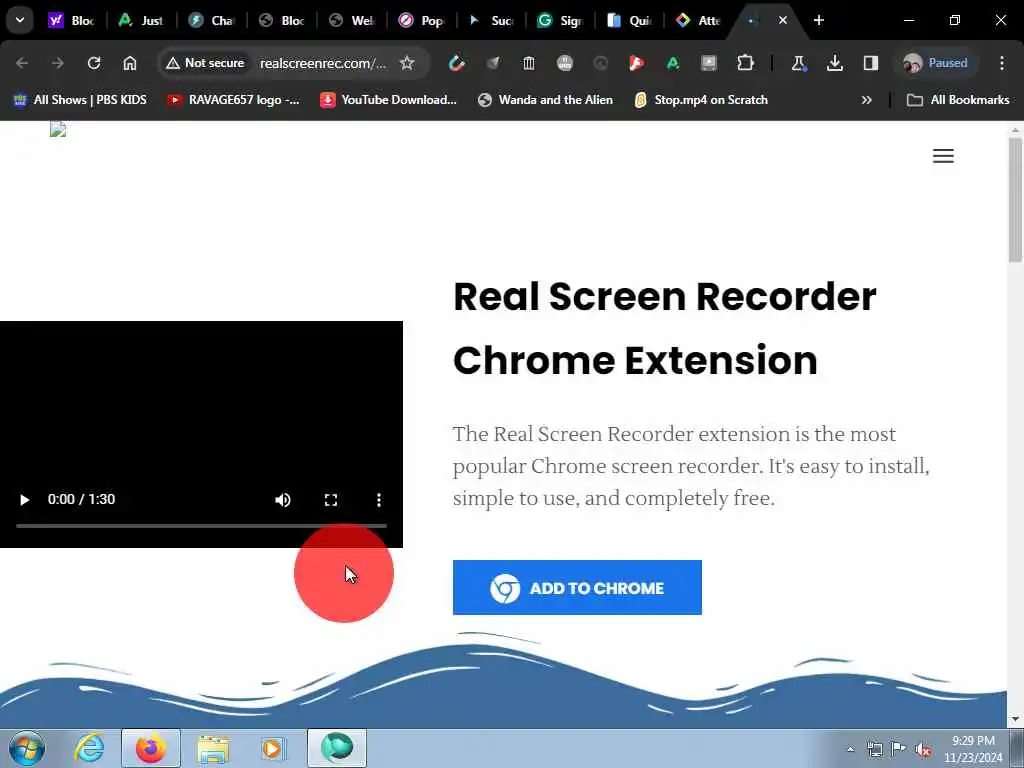Open the Action Center flag icon
1024x768 pixels.
pos(899,749)
